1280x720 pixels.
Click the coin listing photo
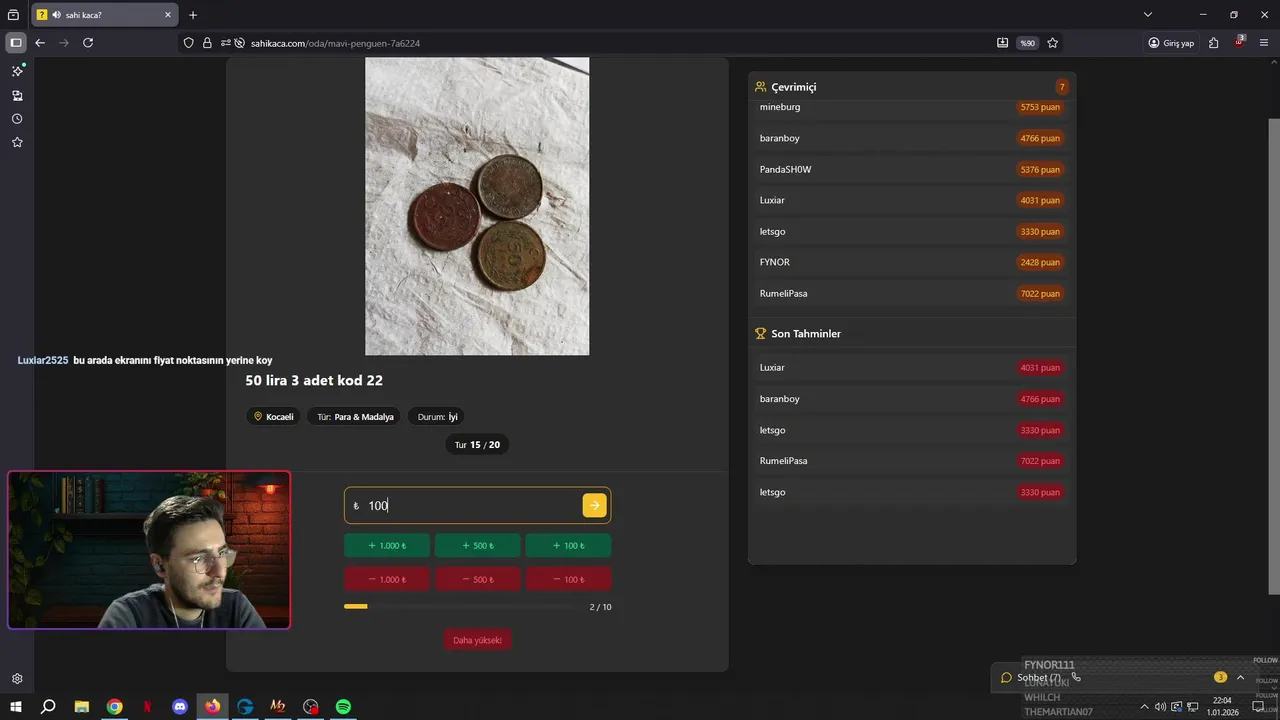[477, 206]
